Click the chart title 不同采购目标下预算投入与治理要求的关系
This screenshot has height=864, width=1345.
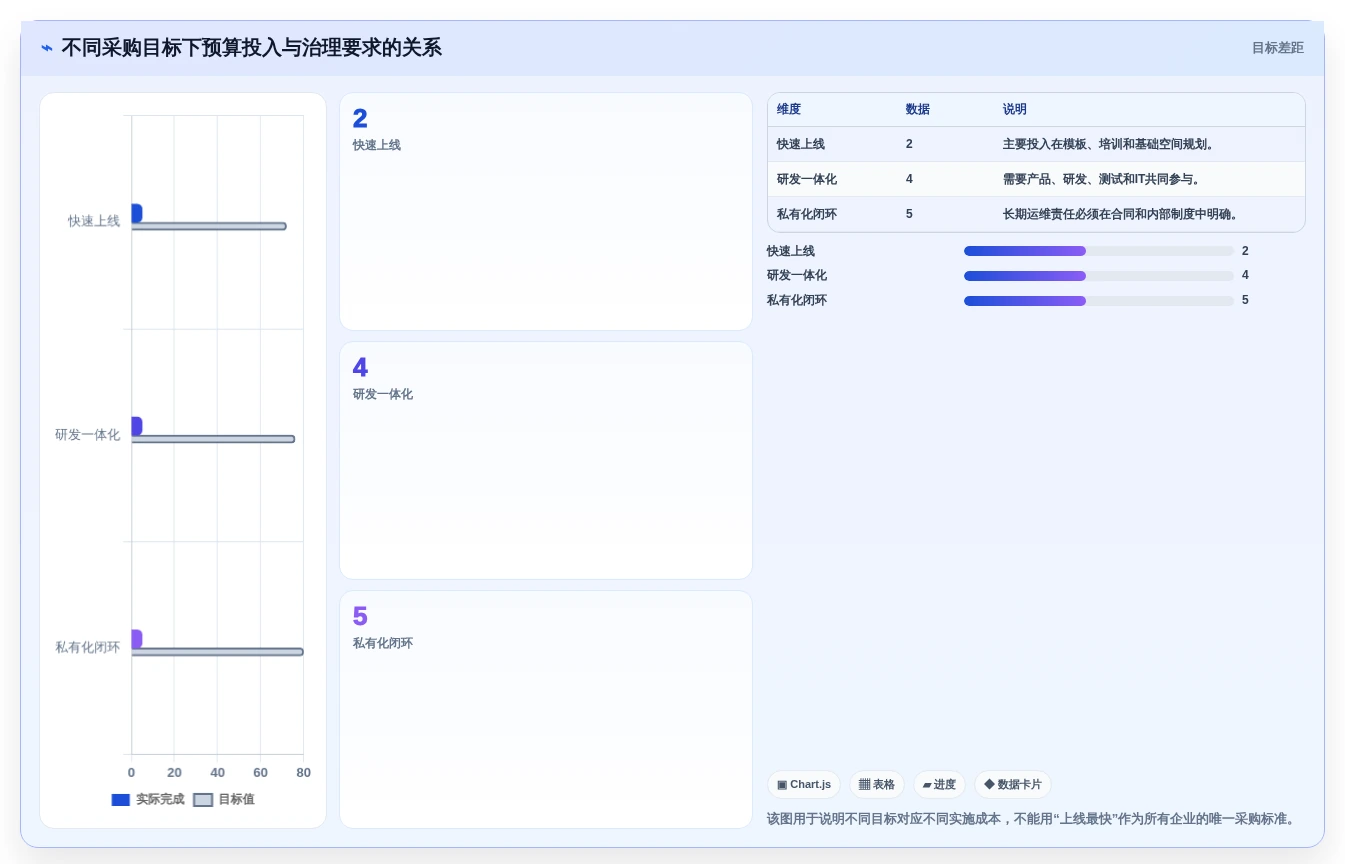[x=251, y=48]
